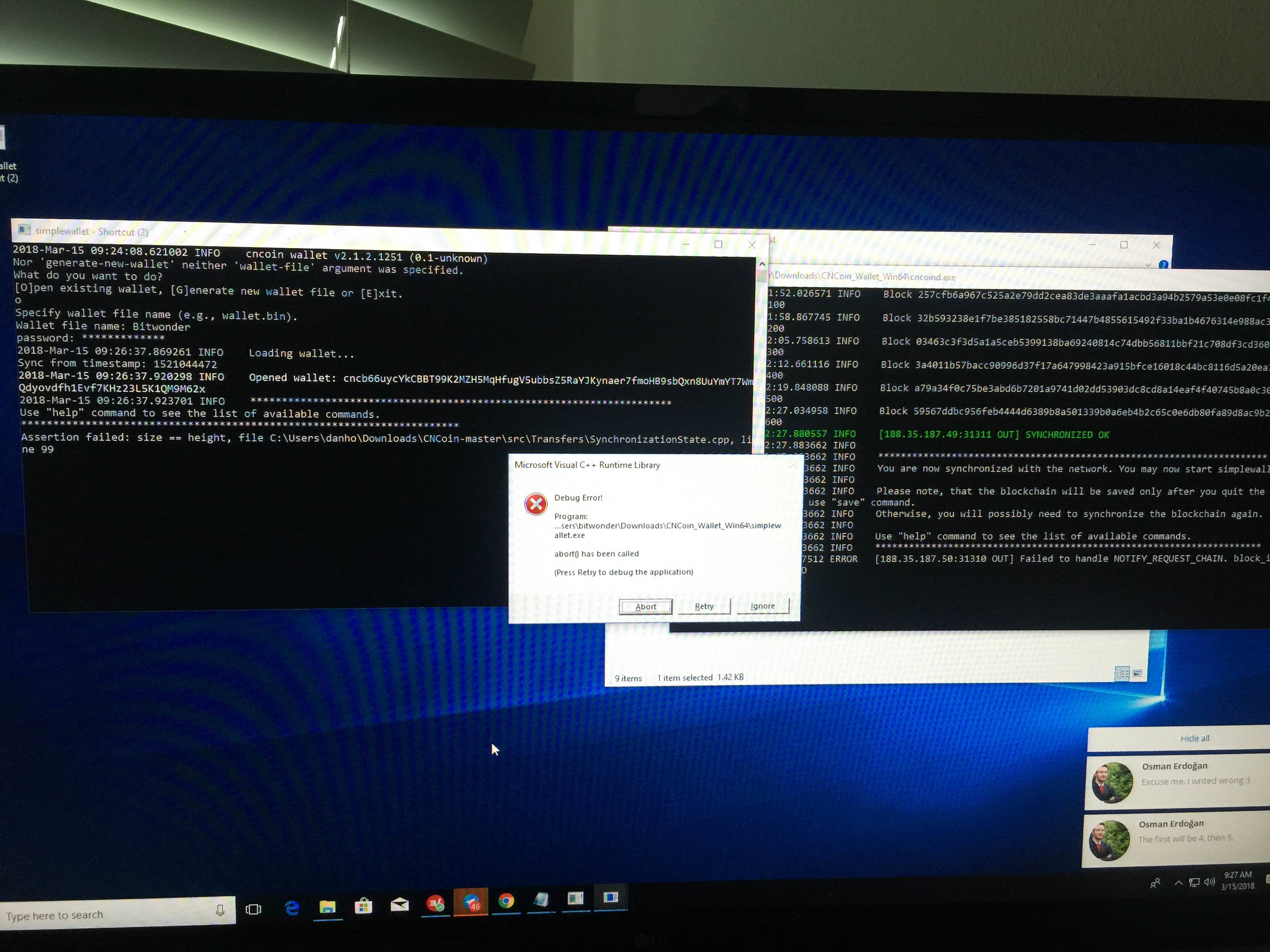This screenshot has height=952, width=1270.
Task: Close the simplewallet console window
Action: [752, 245]
